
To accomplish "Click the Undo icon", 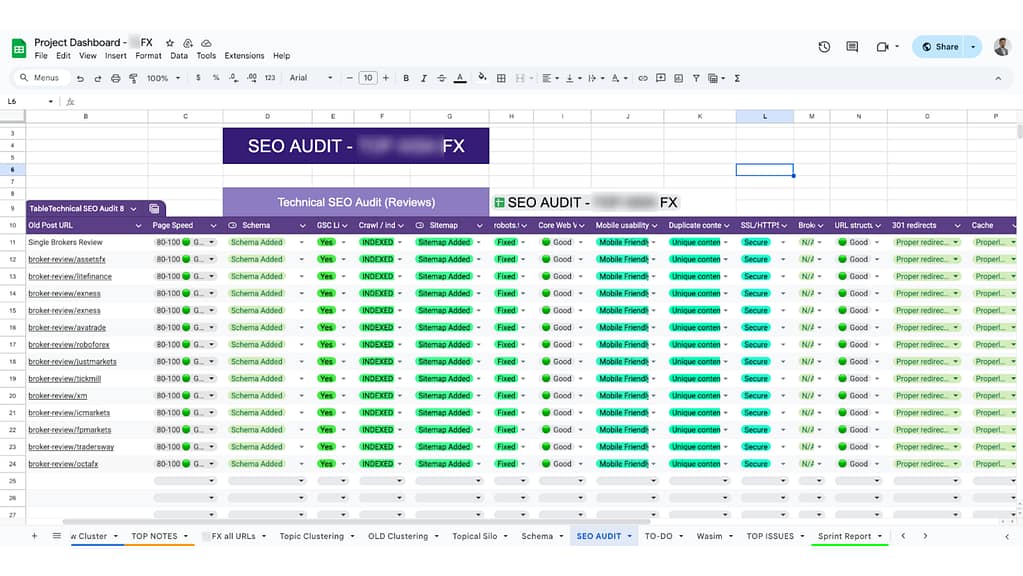I will point(80,78).
